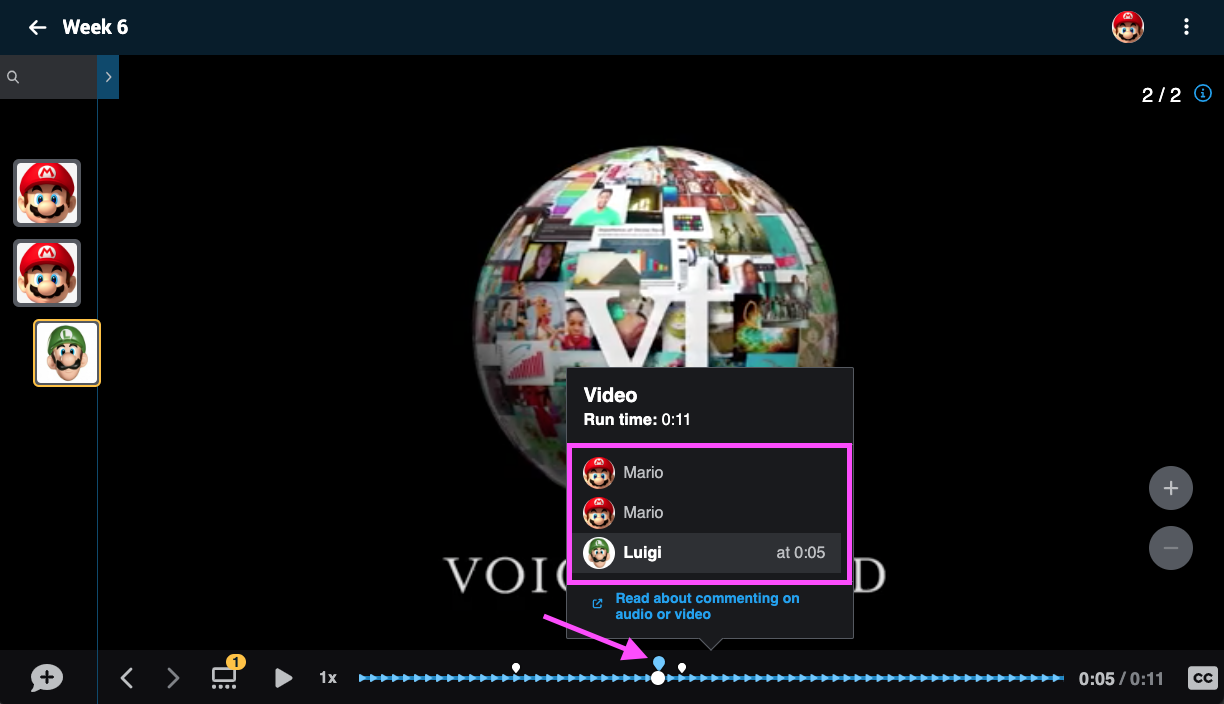Image resolution: width=1224 pixels, height=704 pixels.
Task: Open Mario profile avatar in header
Action: click(1128, 27)
